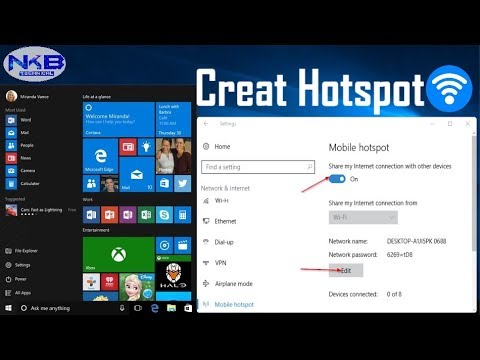480x360 pixels.
Task: Open Camera from the Most Used list
Action: click(20, 171)
